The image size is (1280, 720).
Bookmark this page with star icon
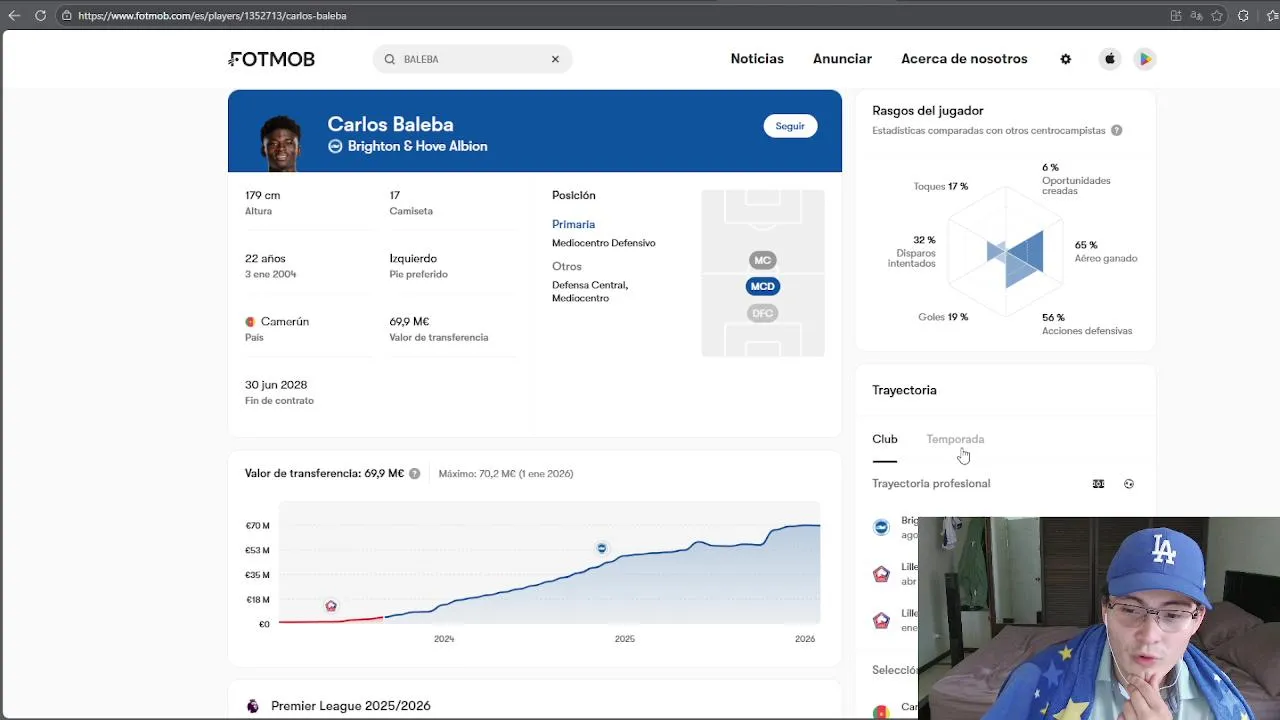click(x=1217, y=16)
